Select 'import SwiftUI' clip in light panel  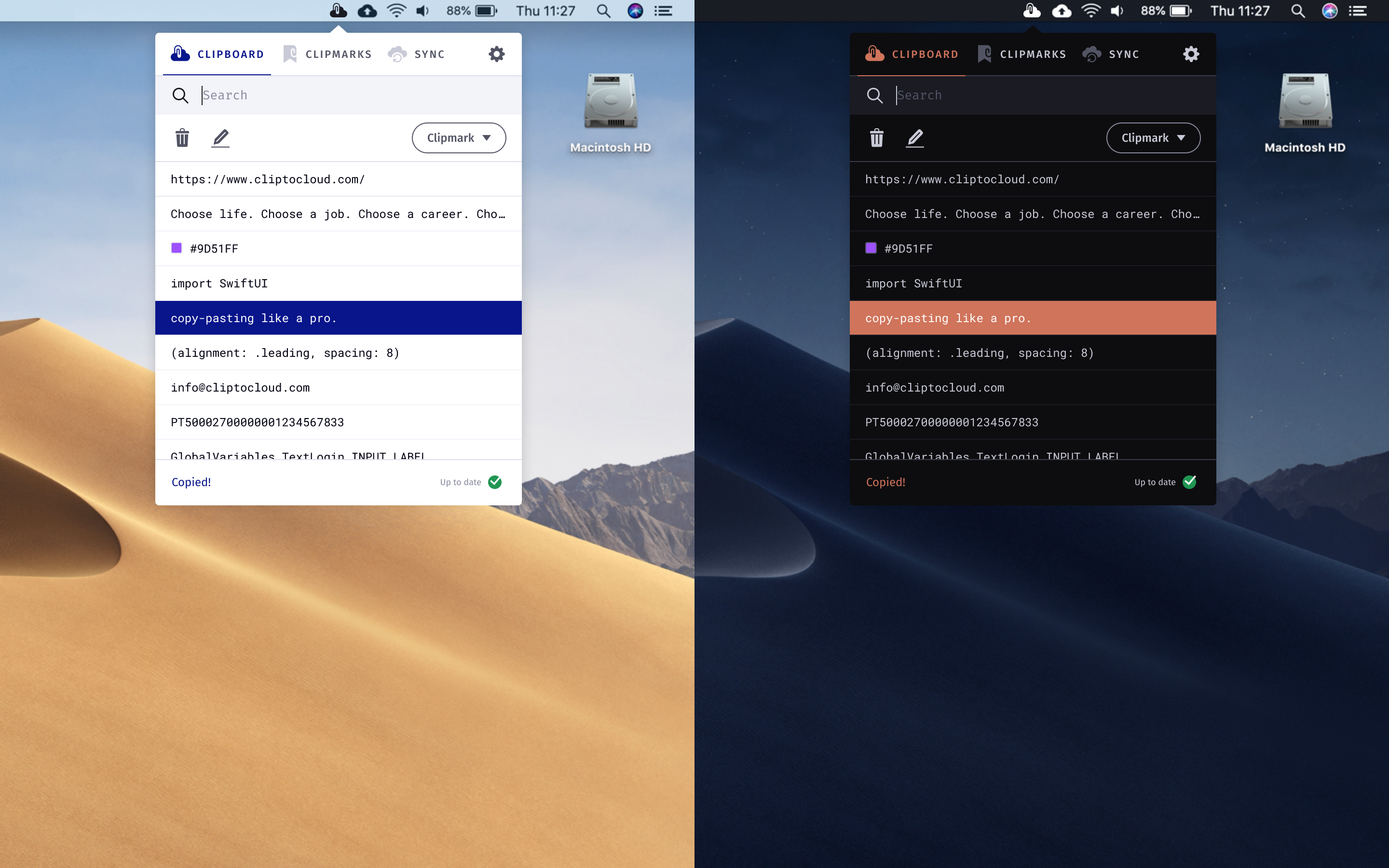[x=338, y=284]
